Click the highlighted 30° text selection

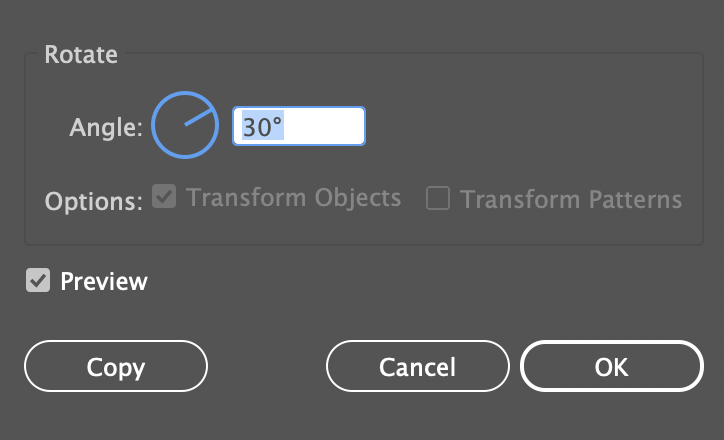[260, 127]
